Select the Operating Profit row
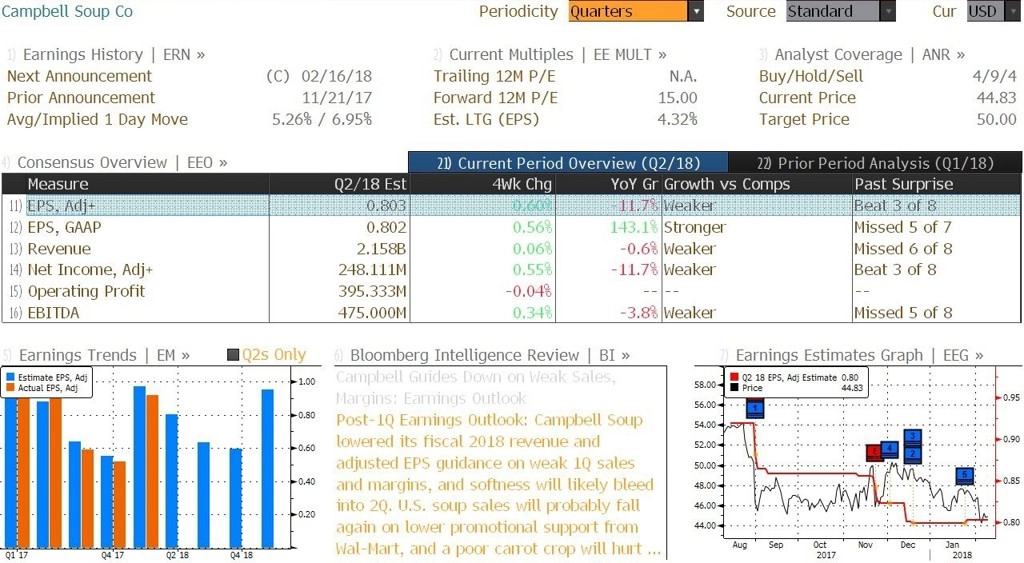Screen dimensions: 1024x563 coord(511,291)
